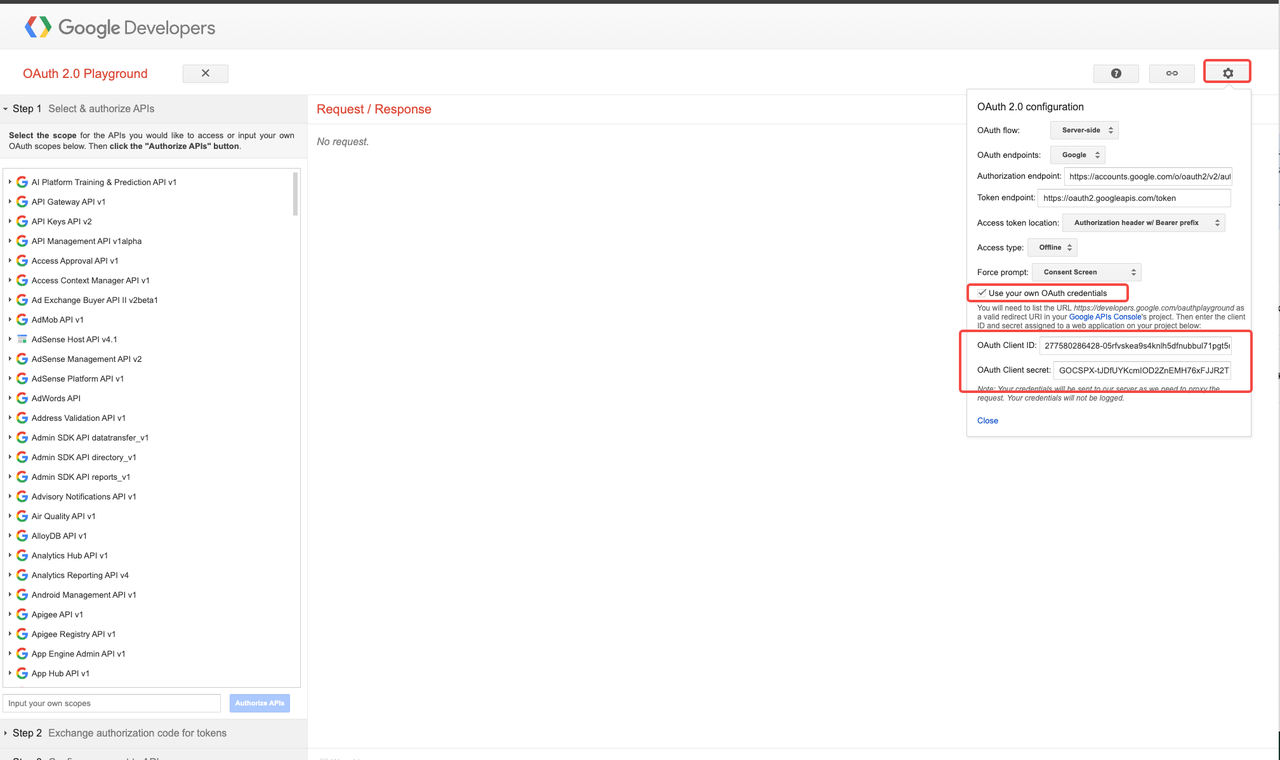Click the Authorize APIs button

click(x=259, y=703)
